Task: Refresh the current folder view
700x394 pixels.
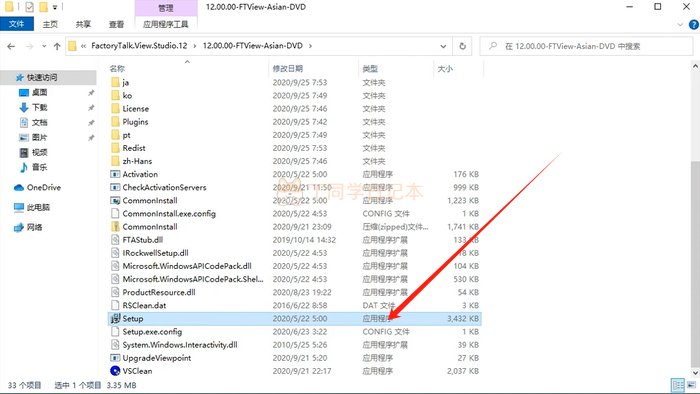Action: (x=462, y=46)
